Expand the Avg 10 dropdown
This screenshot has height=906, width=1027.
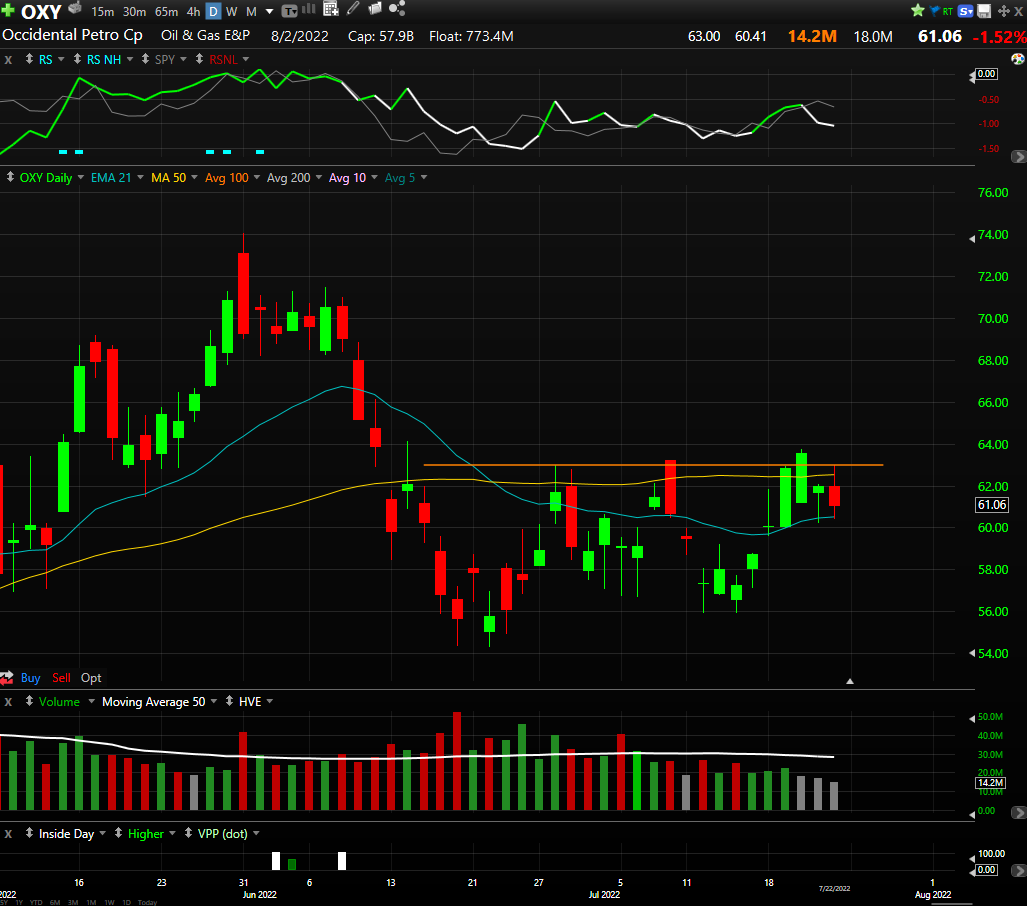point(375,178)
